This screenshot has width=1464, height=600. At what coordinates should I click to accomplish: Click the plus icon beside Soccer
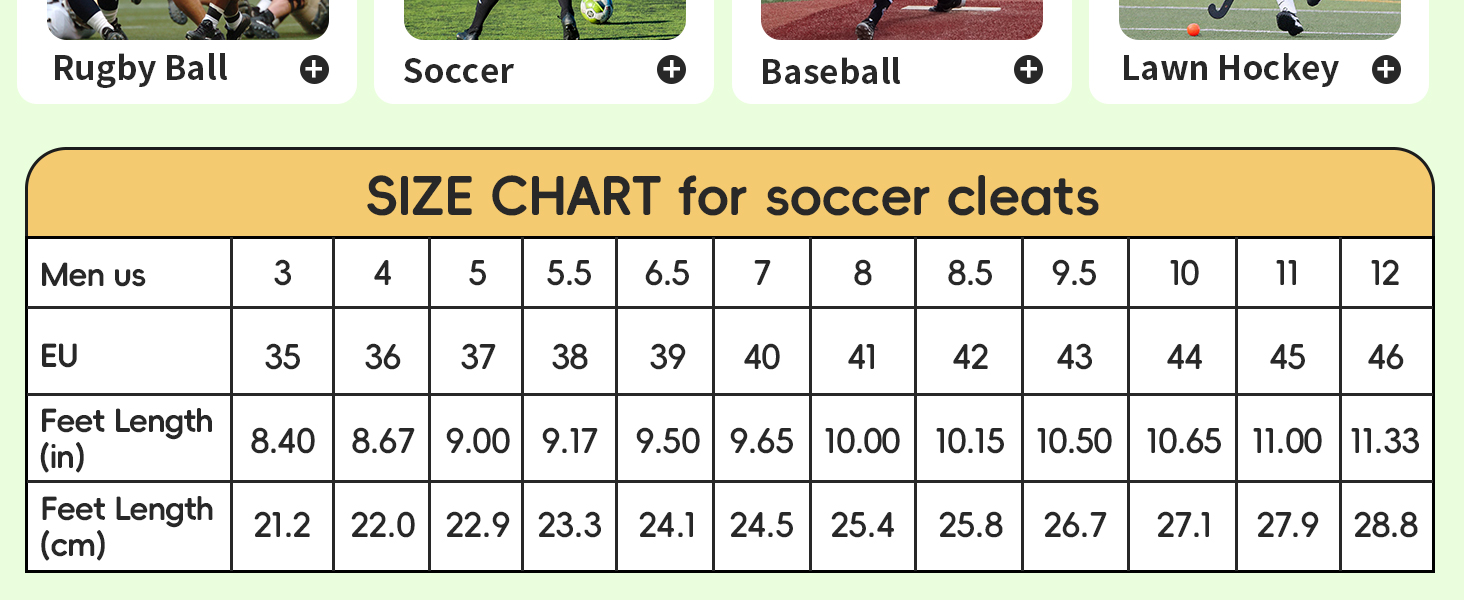coord(671,69)
